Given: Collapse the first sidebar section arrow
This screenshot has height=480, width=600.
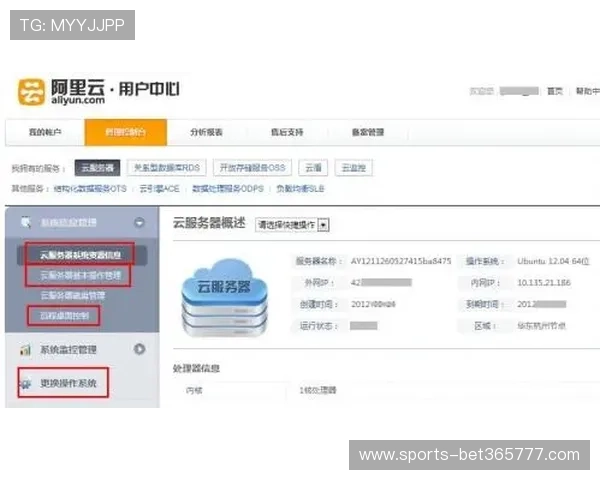Looking at the screenshot, I should [x=139, y=222].
